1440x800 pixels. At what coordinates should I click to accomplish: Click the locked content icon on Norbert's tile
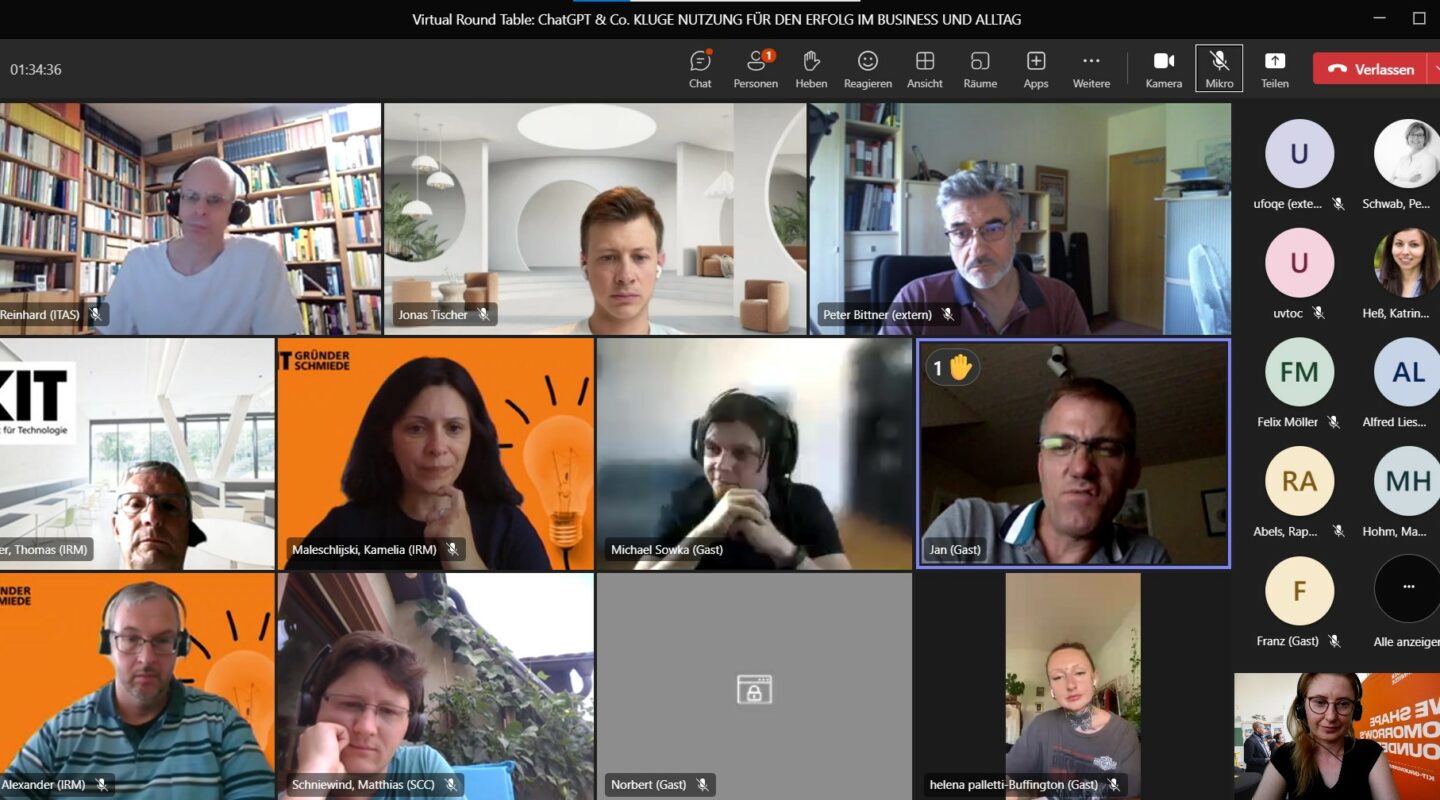pos(754,689)
